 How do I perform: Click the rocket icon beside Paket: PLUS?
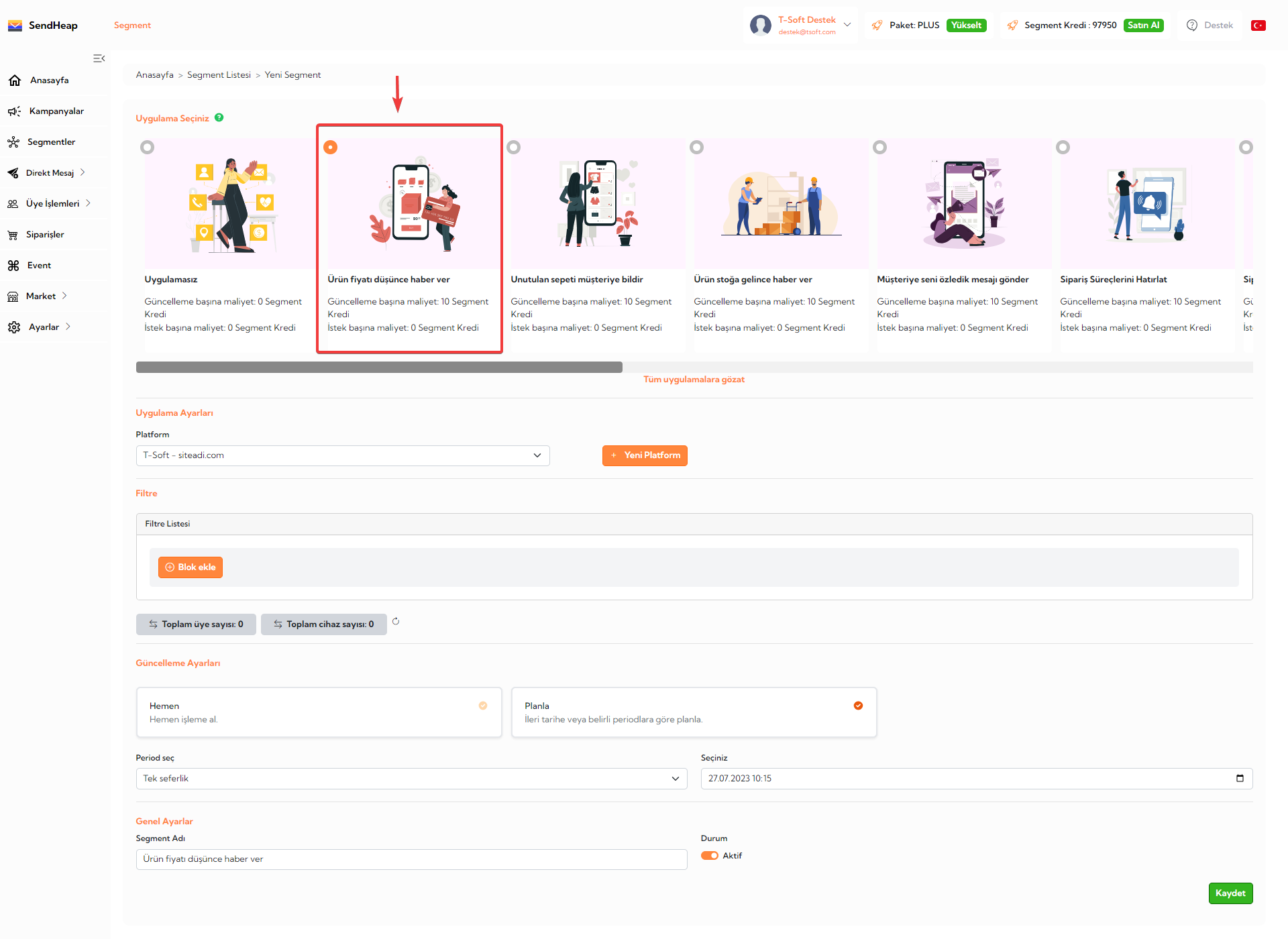(x=877, y=25)
